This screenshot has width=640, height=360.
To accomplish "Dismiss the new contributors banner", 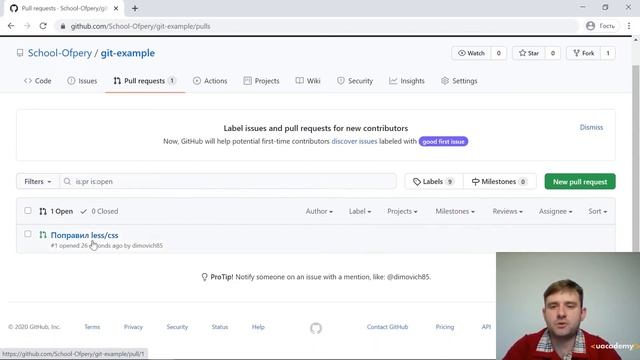I will pyautogui.click(x=591, y=127).
